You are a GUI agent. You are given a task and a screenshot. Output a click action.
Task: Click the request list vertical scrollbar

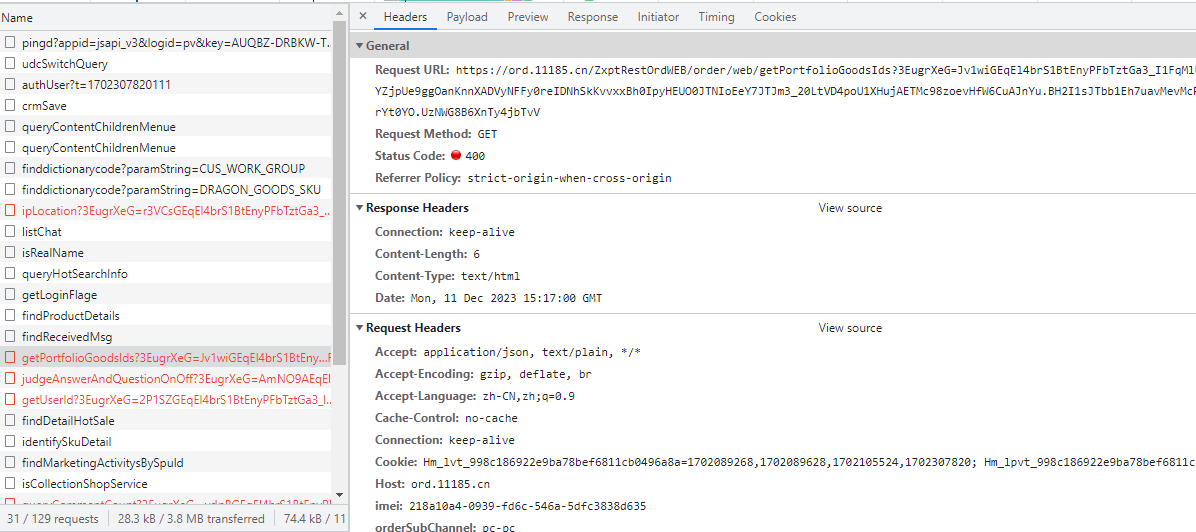click(339, 200)
